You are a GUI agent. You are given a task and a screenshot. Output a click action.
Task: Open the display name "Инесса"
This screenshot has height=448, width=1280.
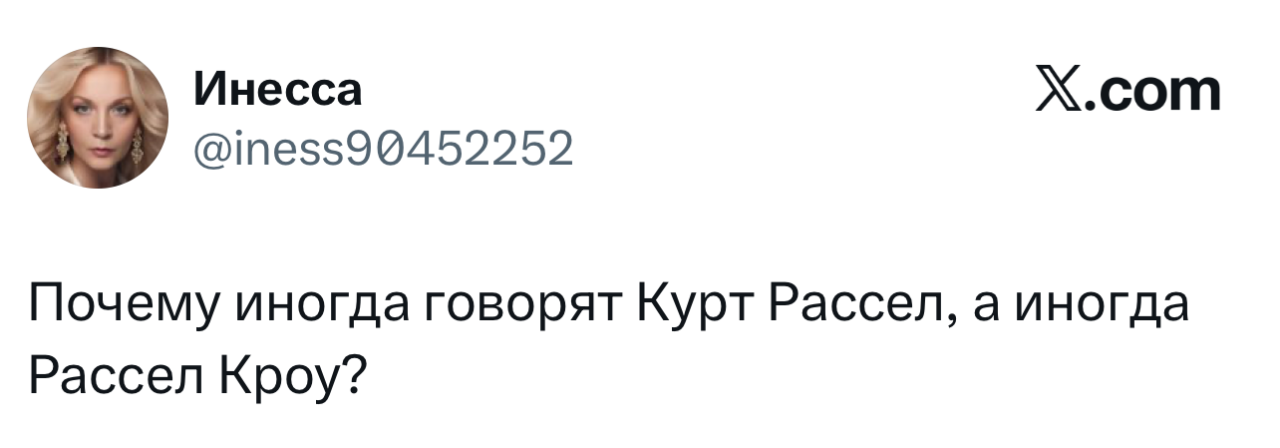pos(278,91)
